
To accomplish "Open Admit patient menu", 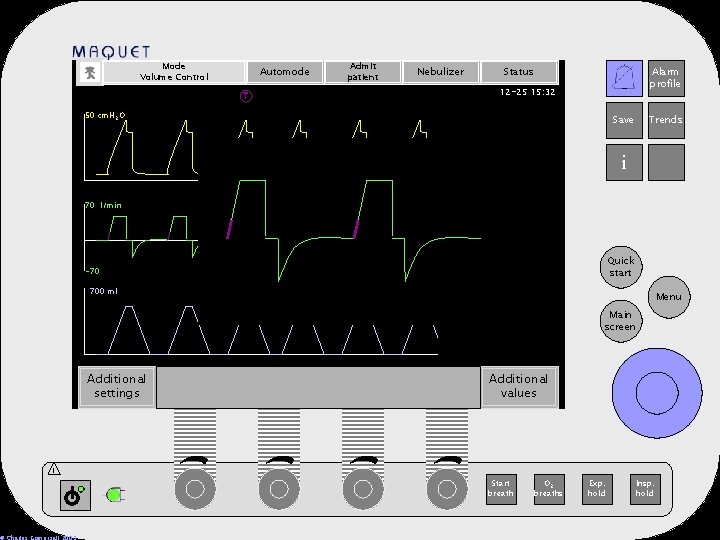I will 363,72.
